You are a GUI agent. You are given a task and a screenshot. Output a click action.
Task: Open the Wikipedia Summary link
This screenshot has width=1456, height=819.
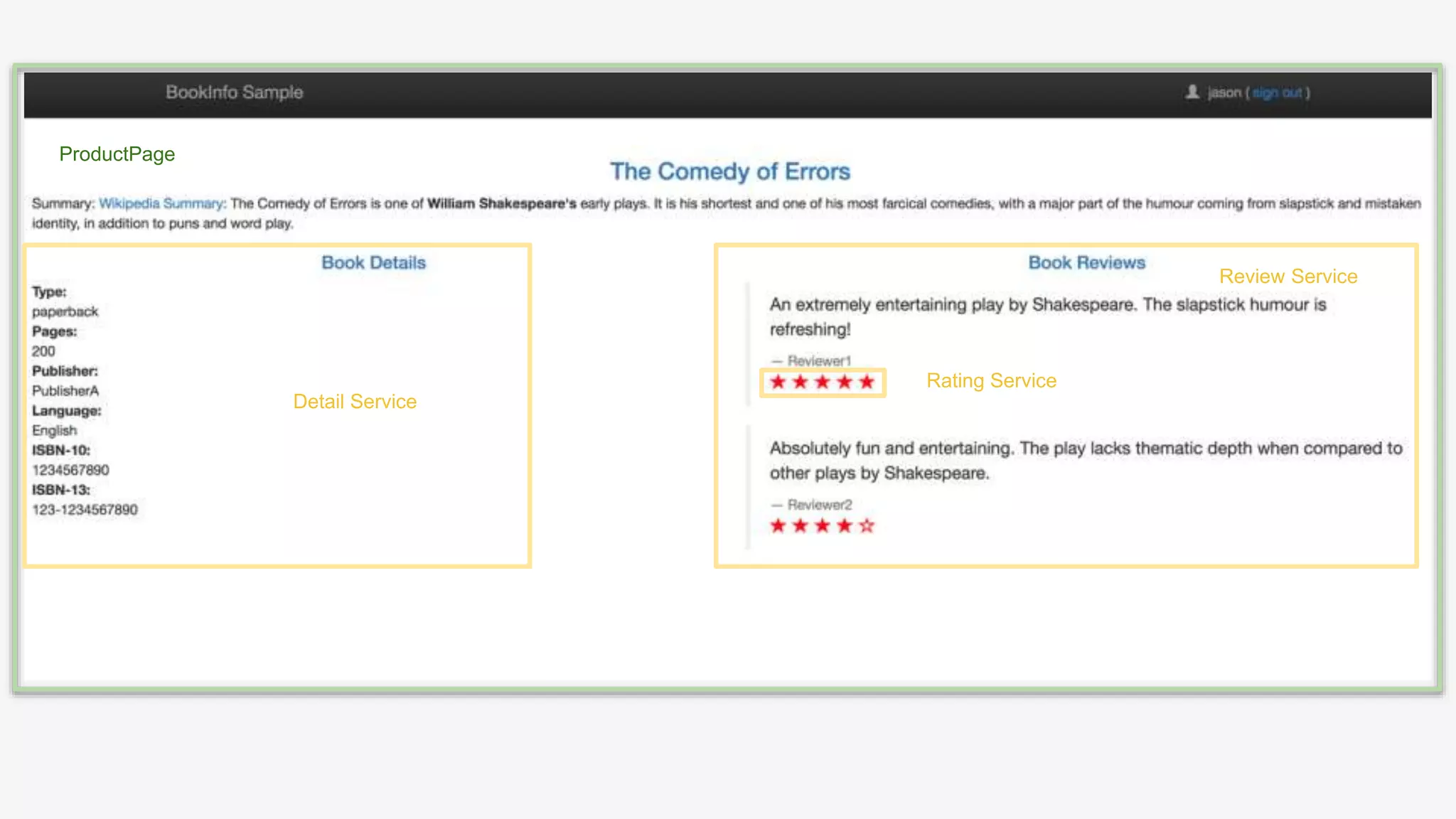tap(161, 203)
